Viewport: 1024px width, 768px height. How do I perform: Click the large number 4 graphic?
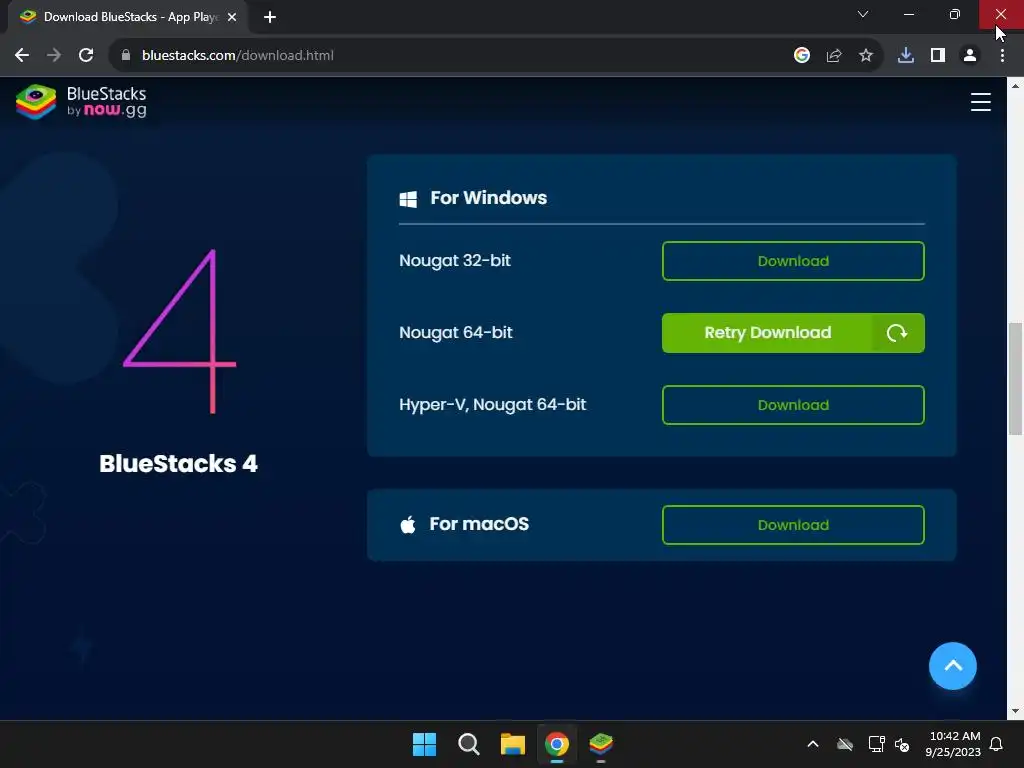(x=180, y=331)
